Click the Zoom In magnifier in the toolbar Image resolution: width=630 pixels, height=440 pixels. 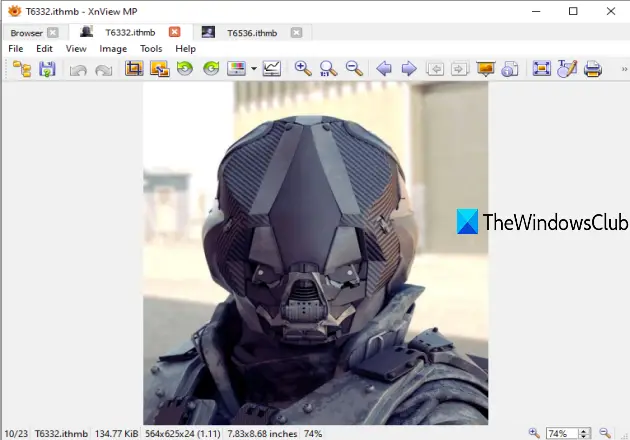pos(303,69)
